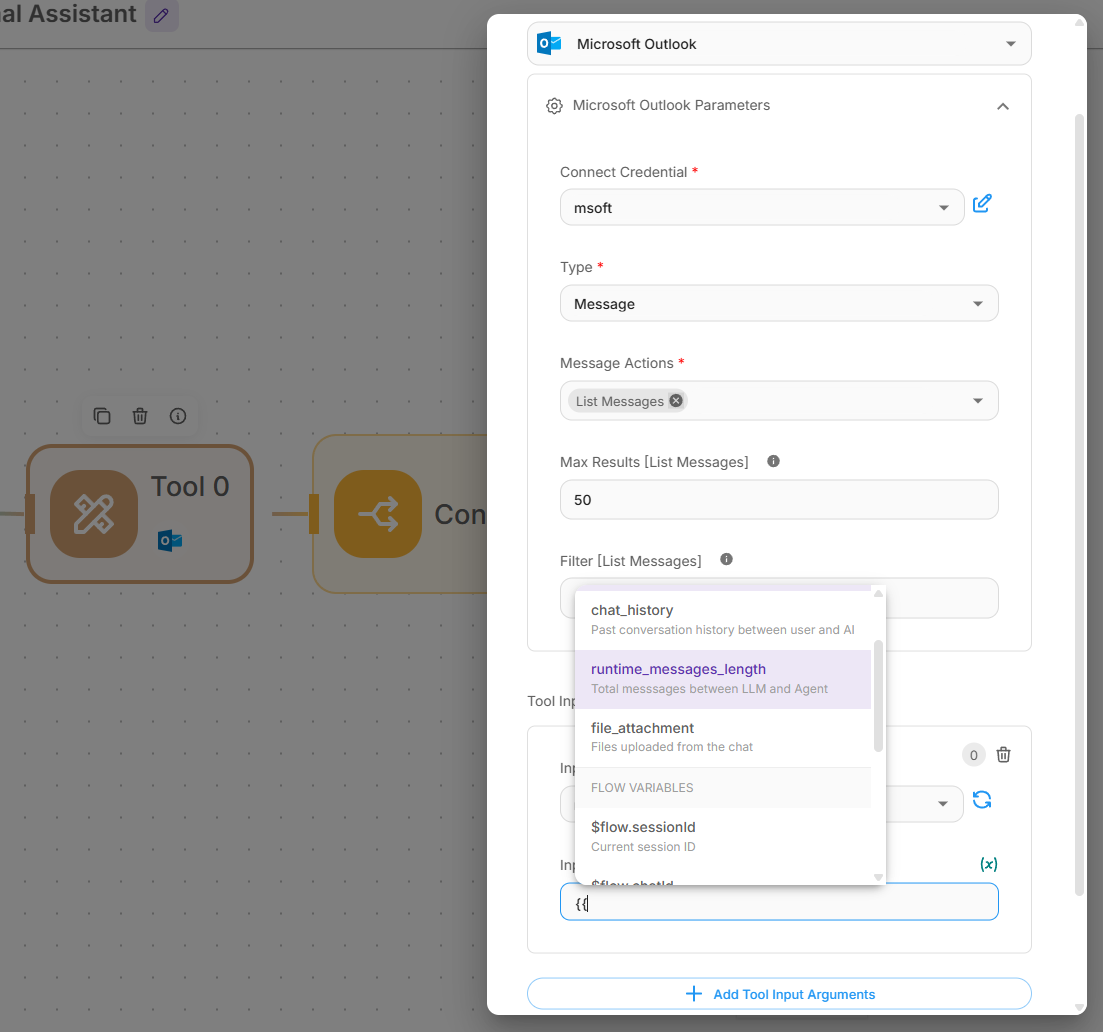Click the edit pencil icon beside the title
The width and height of the screenshot is (1103, 1032).
pyautogui.click(x=161, y=15)
